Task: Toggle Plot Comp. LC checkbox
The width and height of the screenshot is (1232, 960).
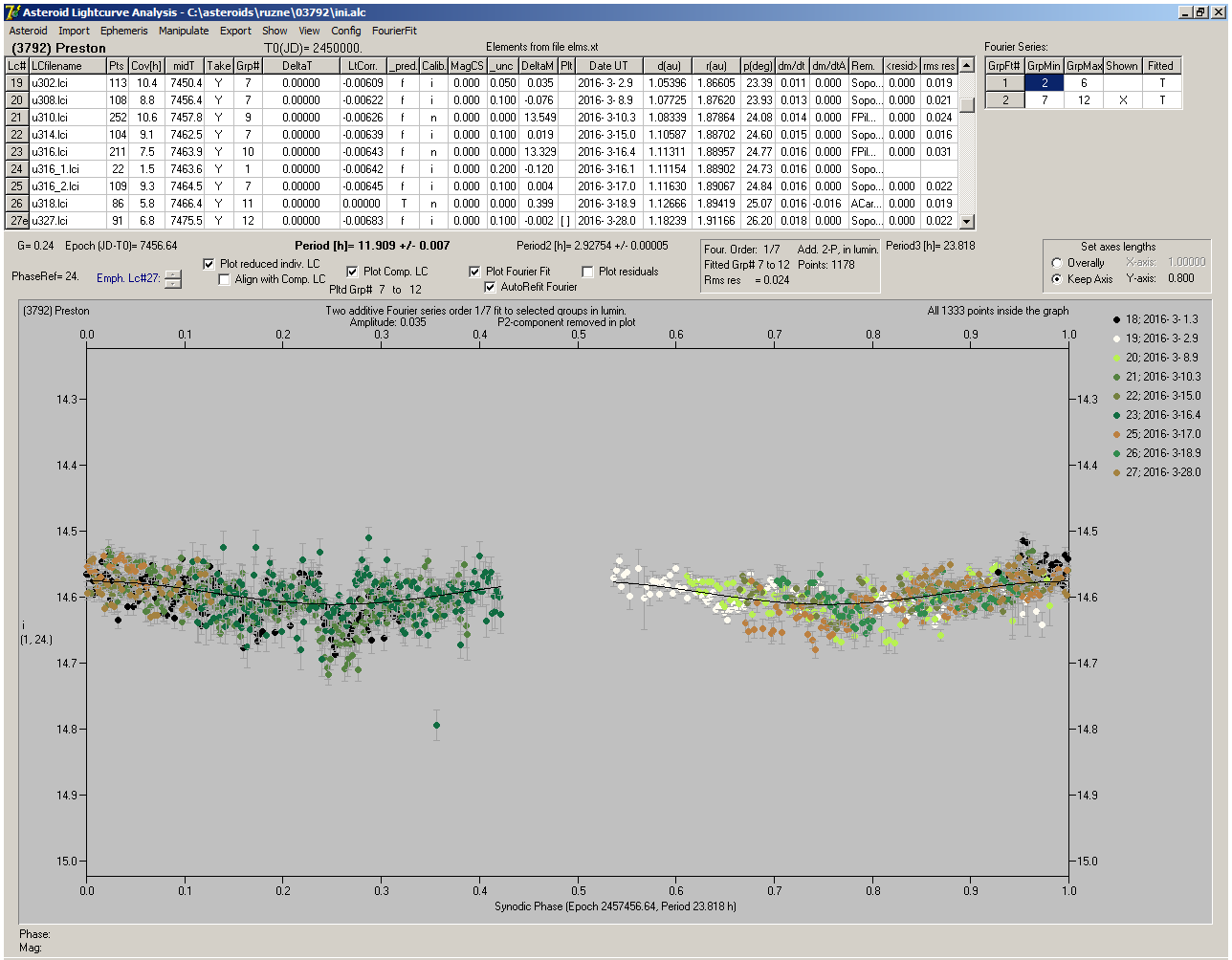Action: 352,272
